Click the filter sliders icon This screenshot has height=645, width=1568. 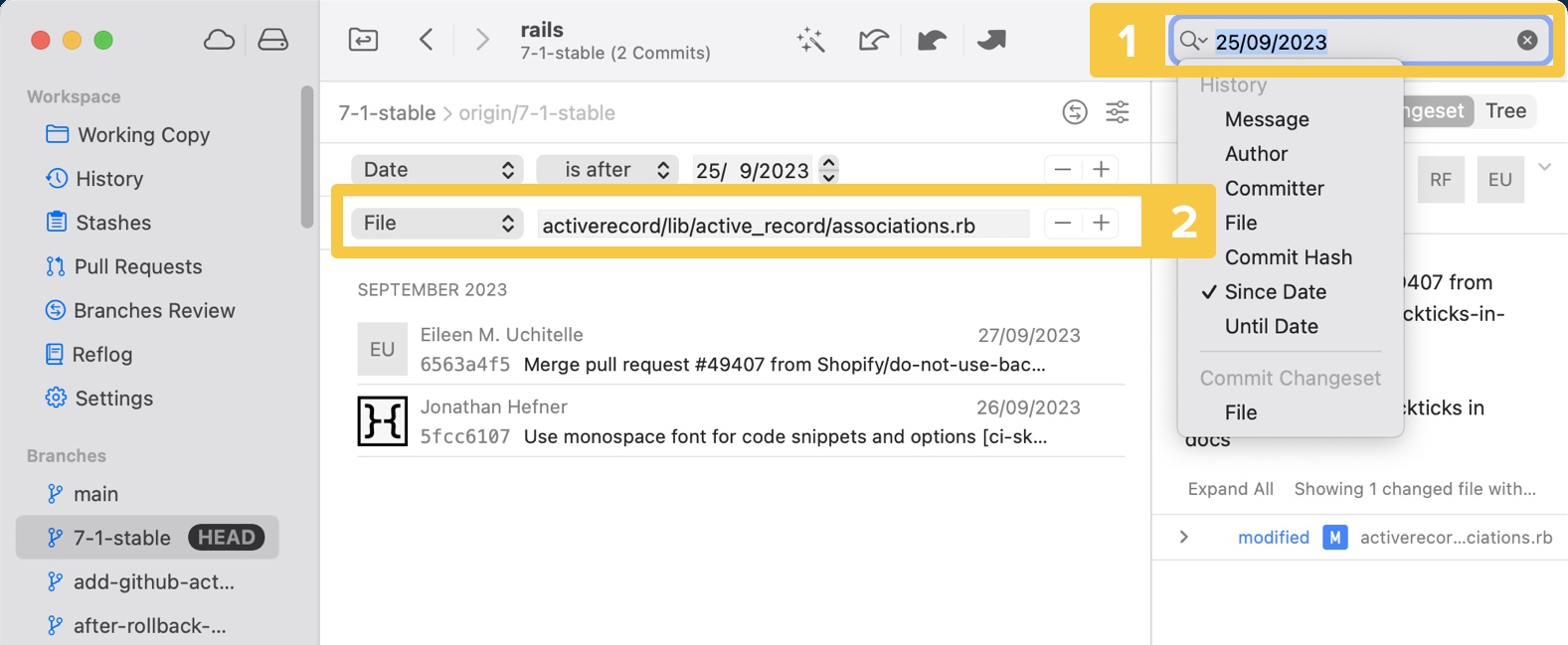1117,112
